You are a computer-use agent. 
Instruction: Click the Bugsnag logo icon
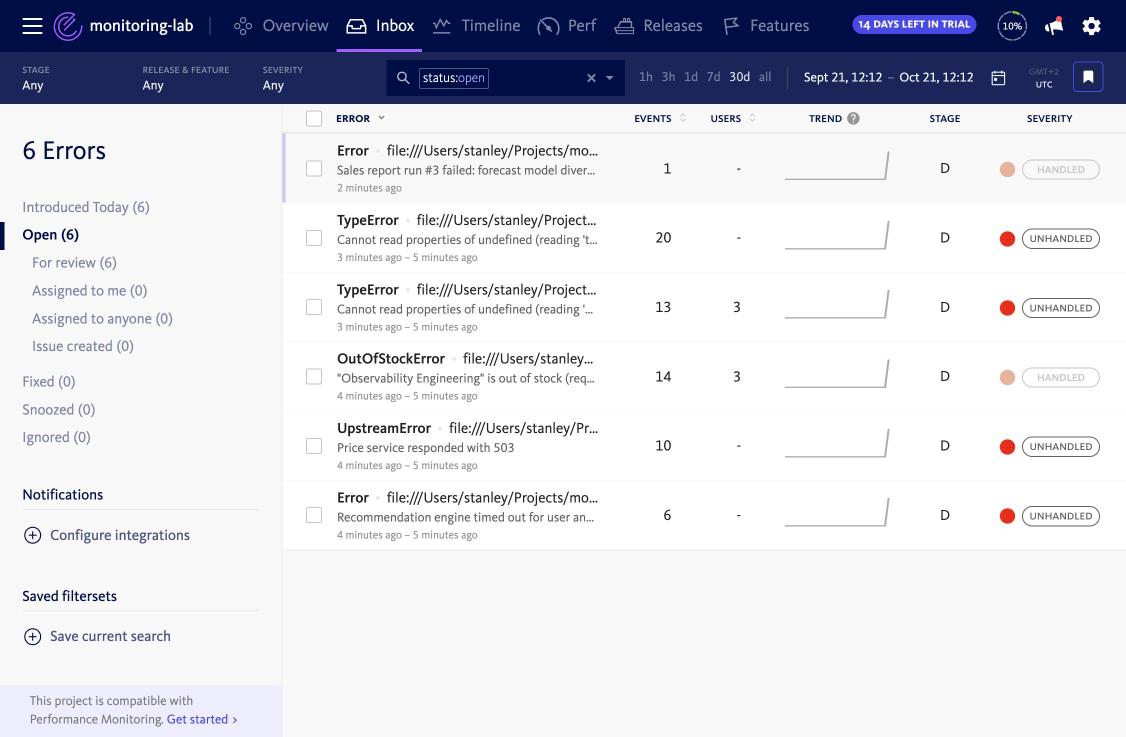(x=68, y=26)
